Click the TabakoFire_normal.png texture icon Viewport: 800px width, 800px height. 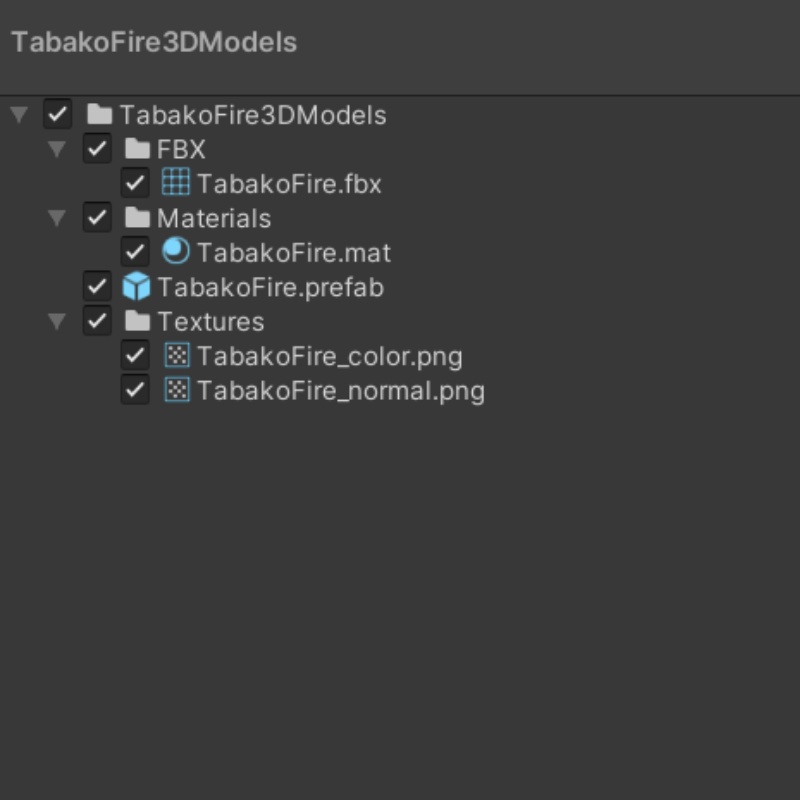point(176,390)
